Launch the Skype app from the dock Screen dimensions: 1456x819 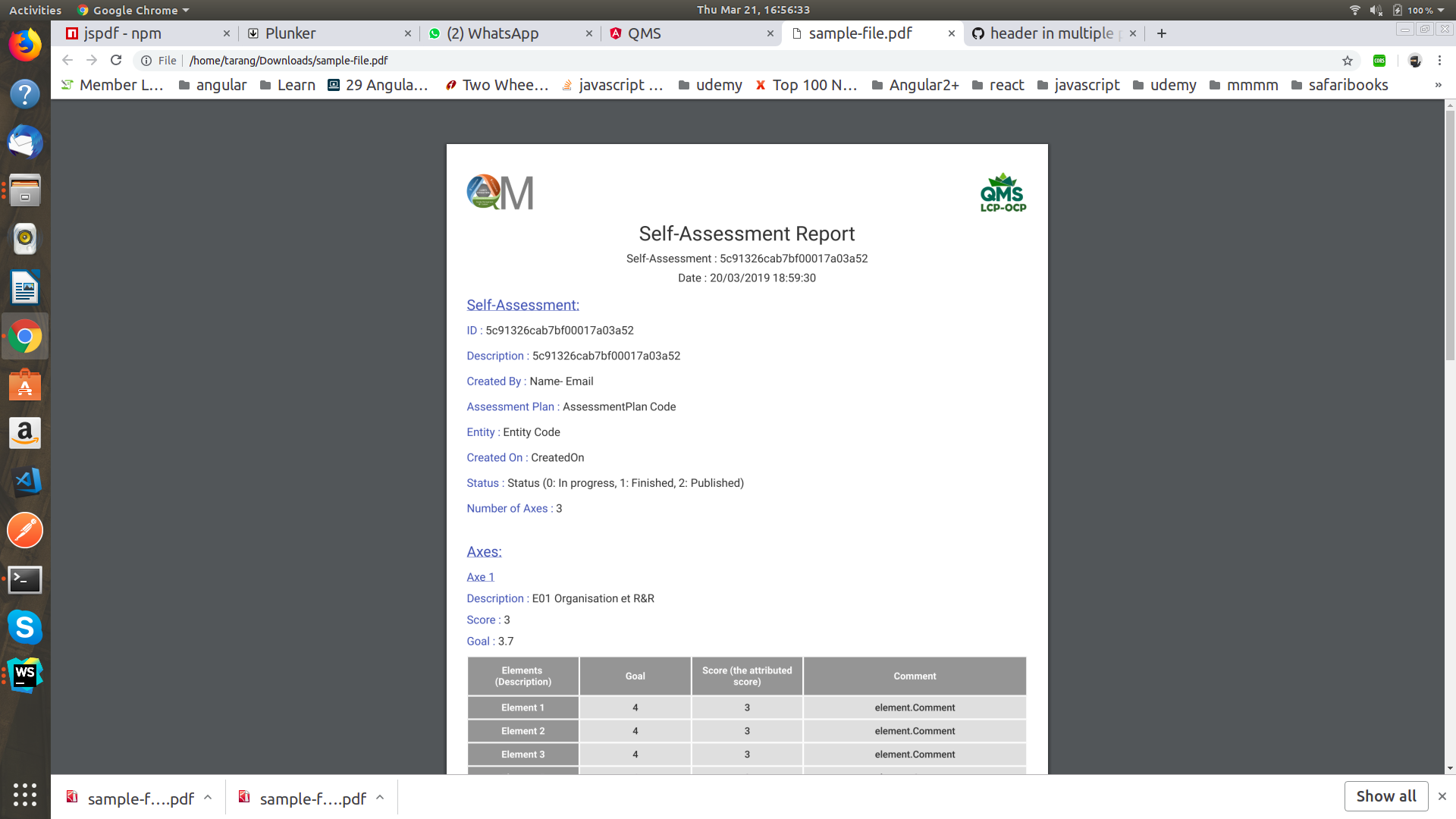point(25,628)
